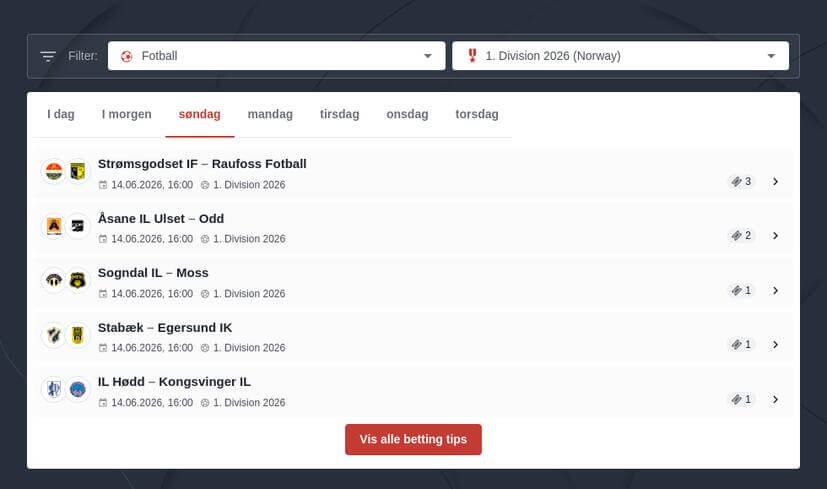Expand sport list via Fotball dropdown arrow
The height and width of the screenshot is (489, 827).
click(x=428, y=56)
